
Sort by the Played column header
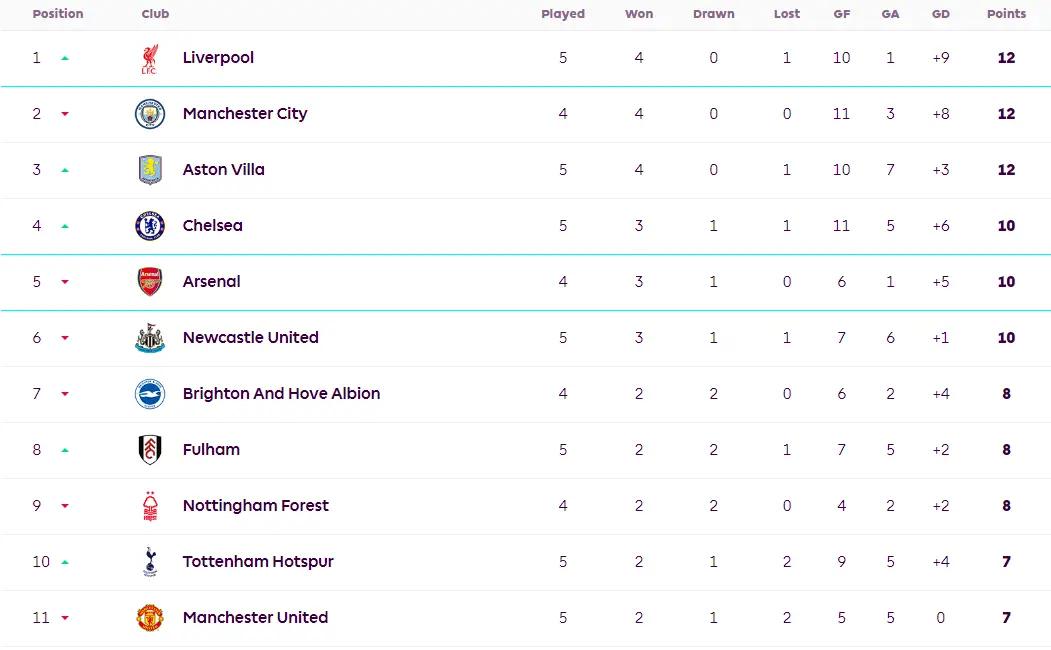[563, 13]
